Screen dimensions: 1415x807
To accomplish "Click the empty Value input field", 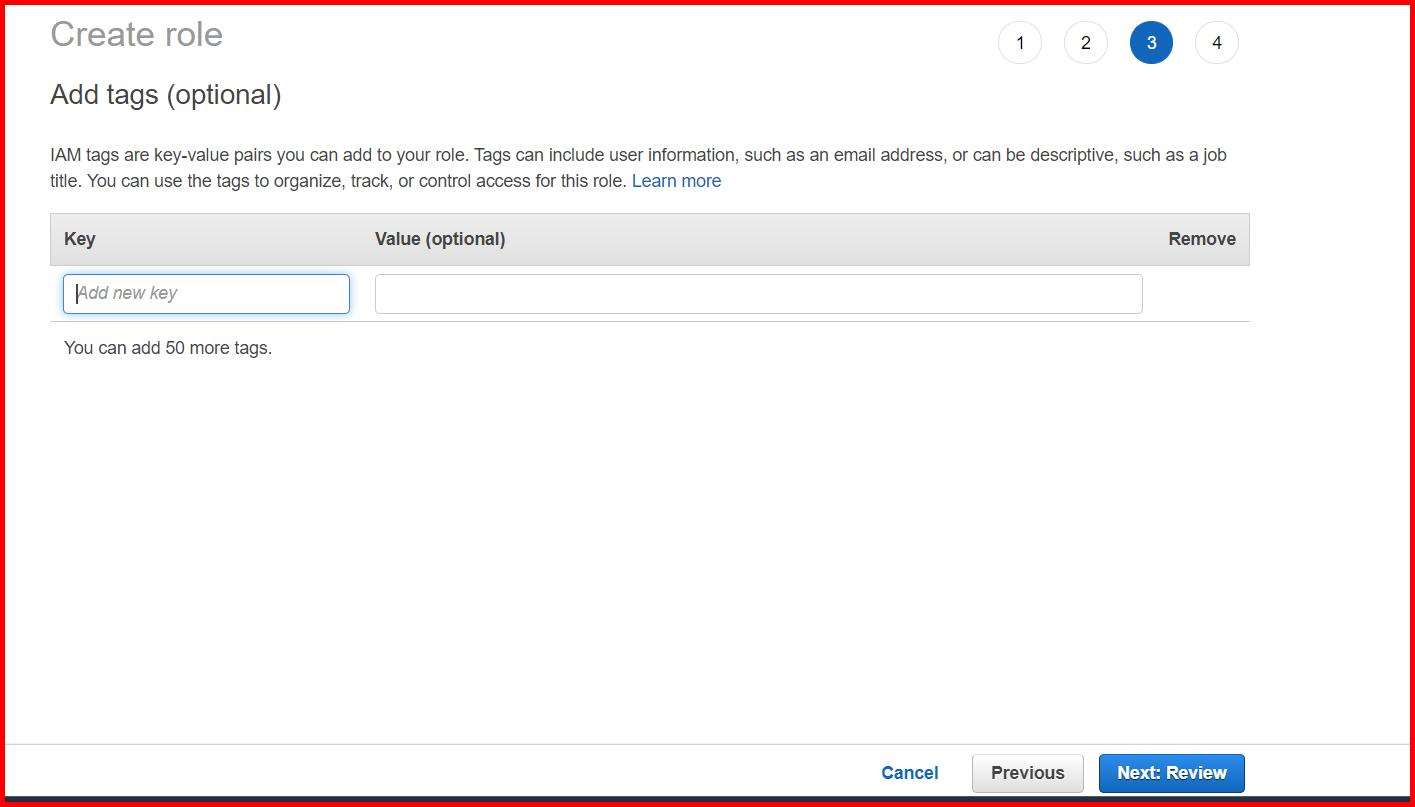I will coord(757,293).
